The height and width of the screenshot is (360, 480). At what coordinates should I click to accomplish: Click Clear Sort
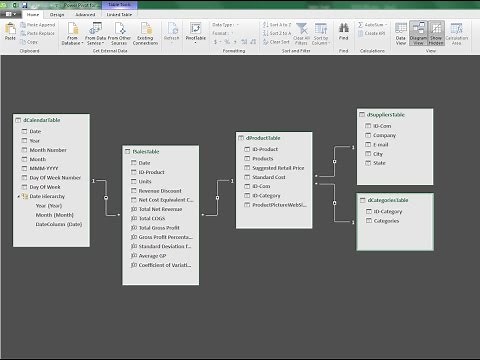click(x=276, y=42)
